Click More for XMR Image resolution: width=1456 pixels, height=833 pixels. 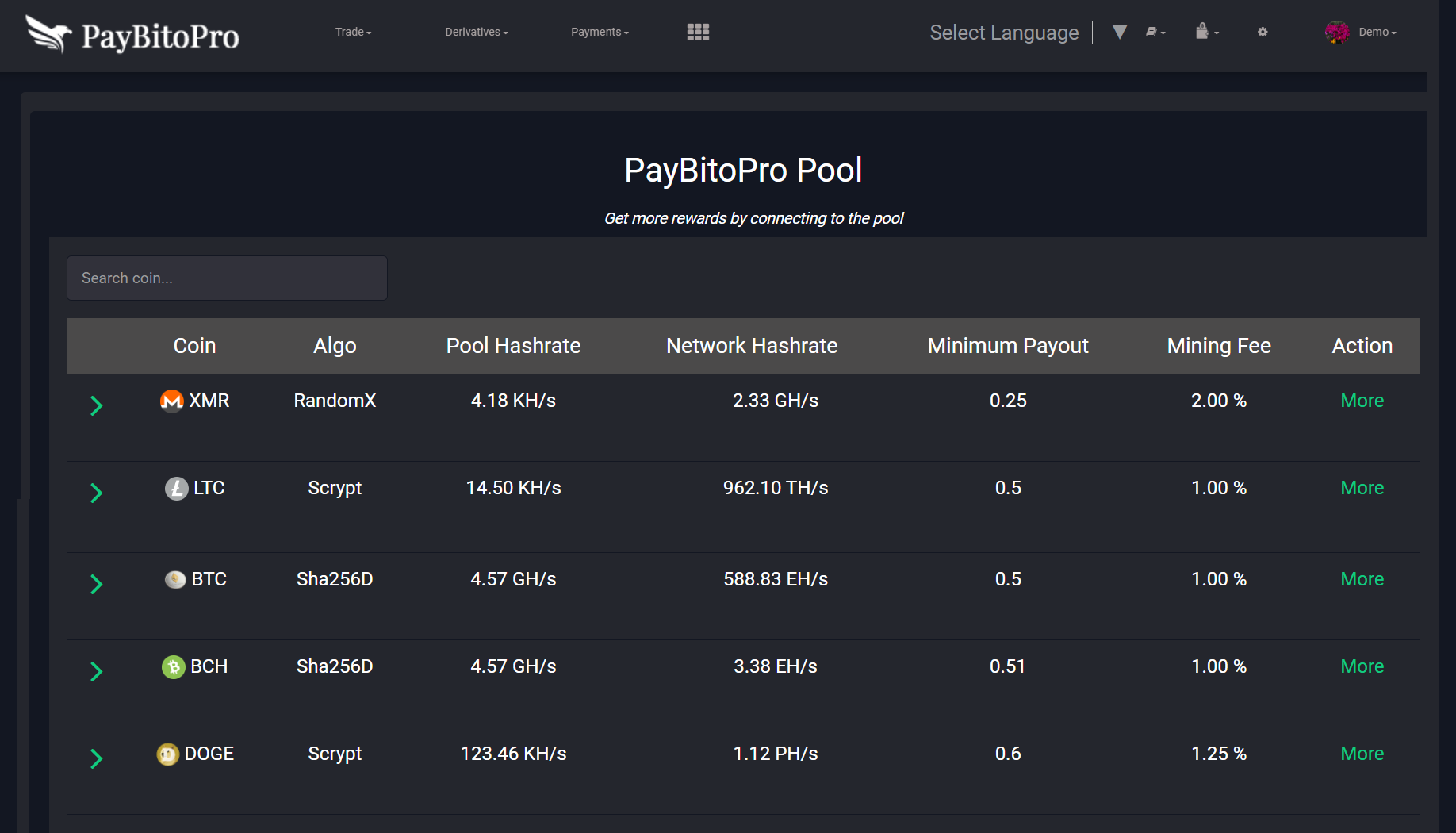[x=1362, y=401]
